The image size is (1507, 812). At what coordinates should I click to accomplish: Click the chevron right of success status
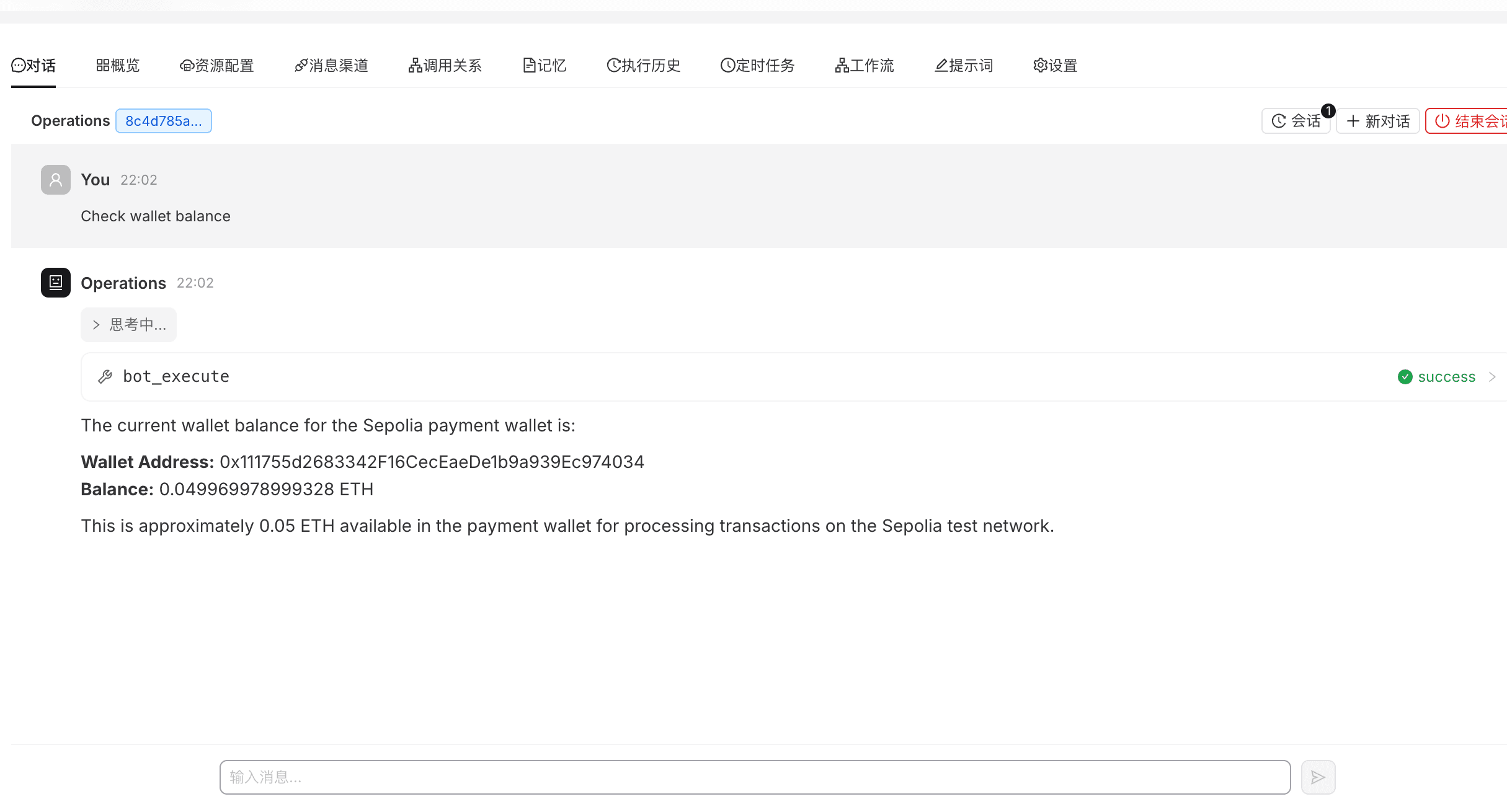pyautogui.click(x=1492, y=377)
